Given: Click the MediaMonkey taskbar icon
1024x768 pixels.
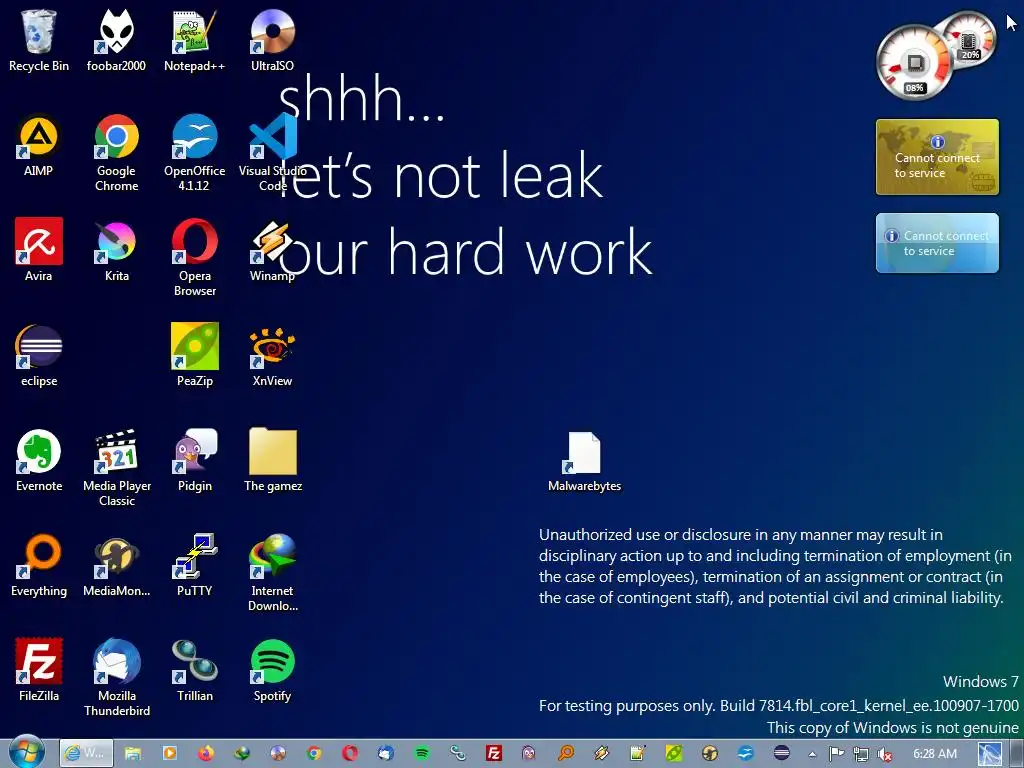Looking at the screenshot, I should (x=709, y=753).
